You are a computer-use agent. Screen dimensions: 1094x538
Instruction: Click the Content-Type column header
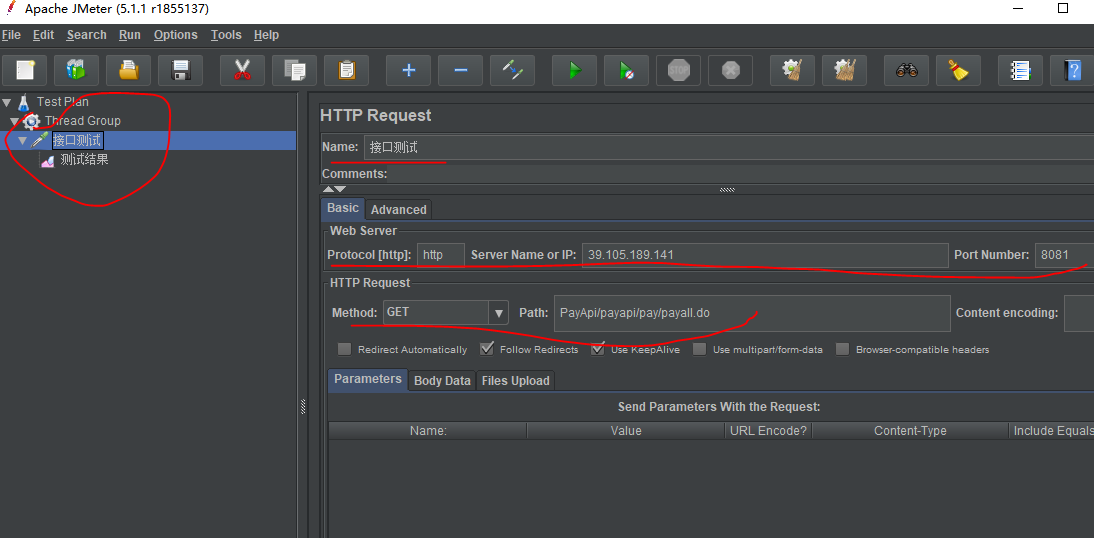tap(911, 431)
